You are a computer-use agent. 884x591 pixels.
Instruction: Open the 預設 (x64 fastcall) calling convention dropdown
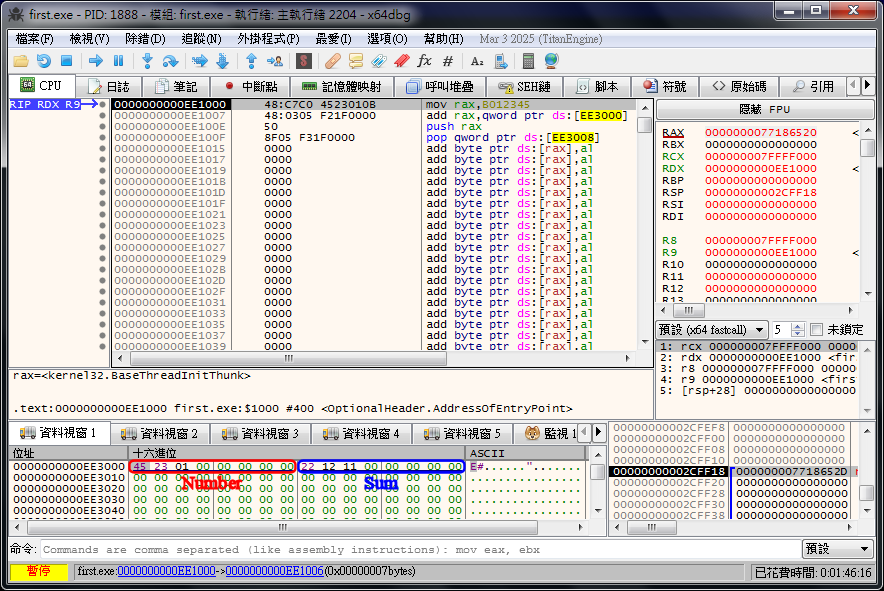coord(712,330)
